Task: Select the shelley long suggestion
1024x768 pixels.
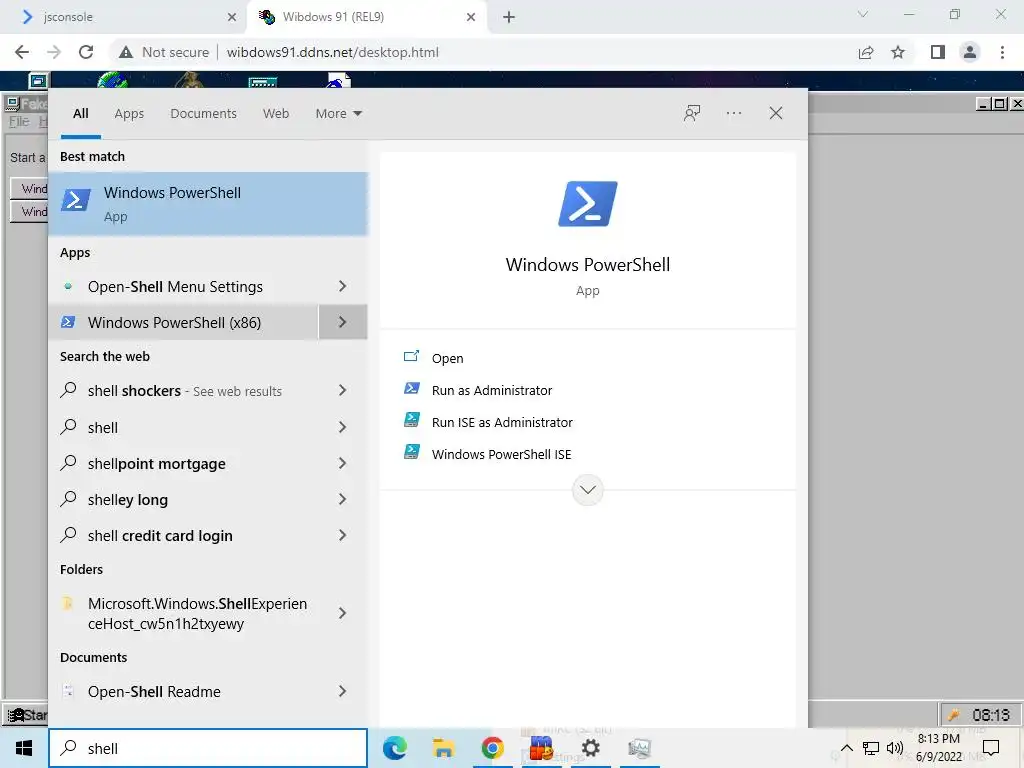Action: [184, 499]
